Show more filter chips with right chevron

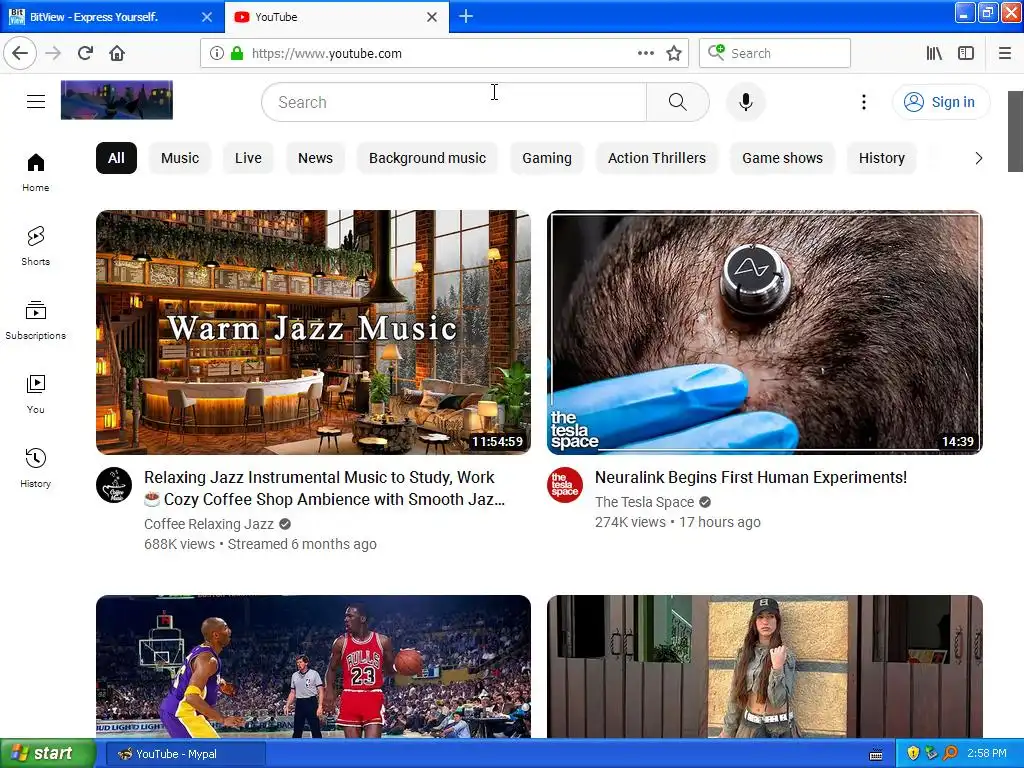(x=978, y=158)
